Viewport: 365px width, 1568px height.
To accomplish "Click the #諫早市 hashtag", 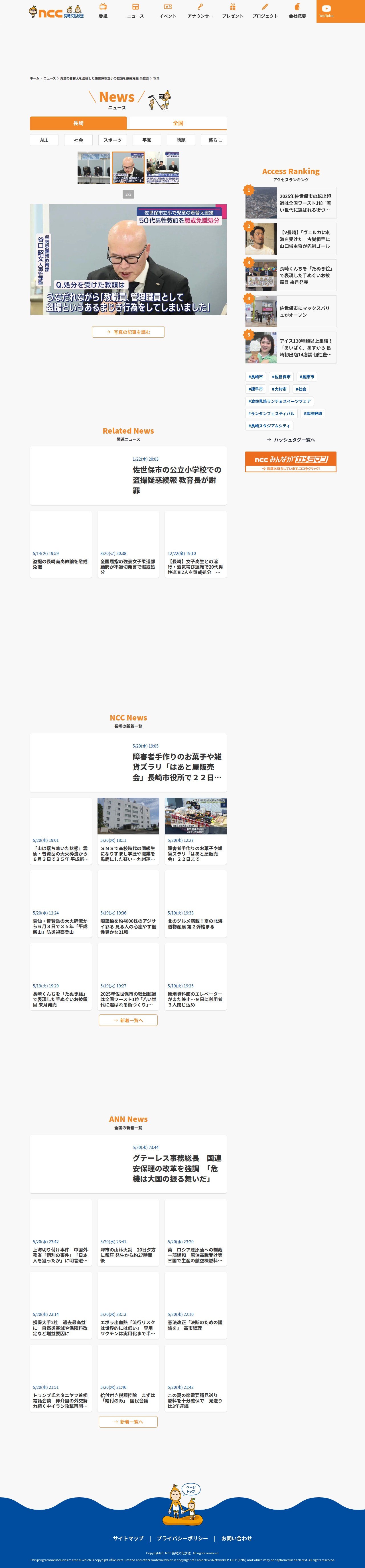I will click(x=255, y=389).
